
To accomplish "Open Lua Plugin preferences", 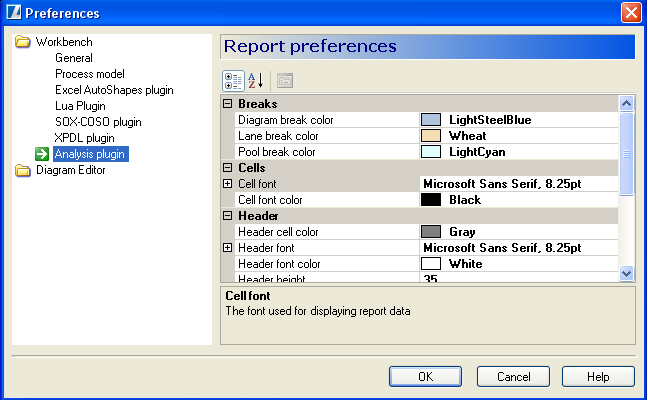I will (x=80, y=106).
